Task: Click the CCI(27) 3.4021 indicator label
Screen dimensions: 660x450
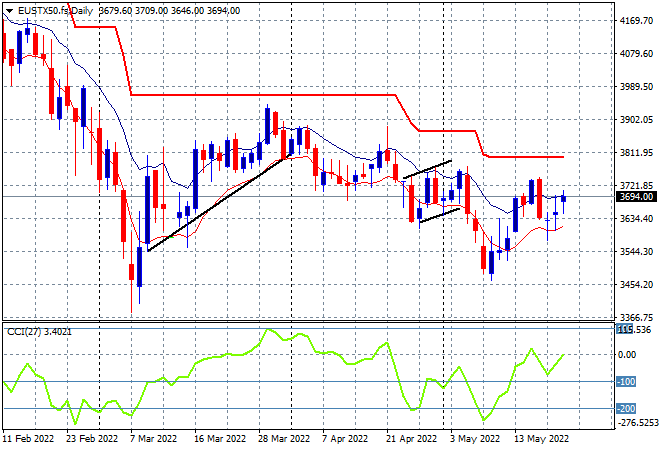Action: tap(40, 332)
